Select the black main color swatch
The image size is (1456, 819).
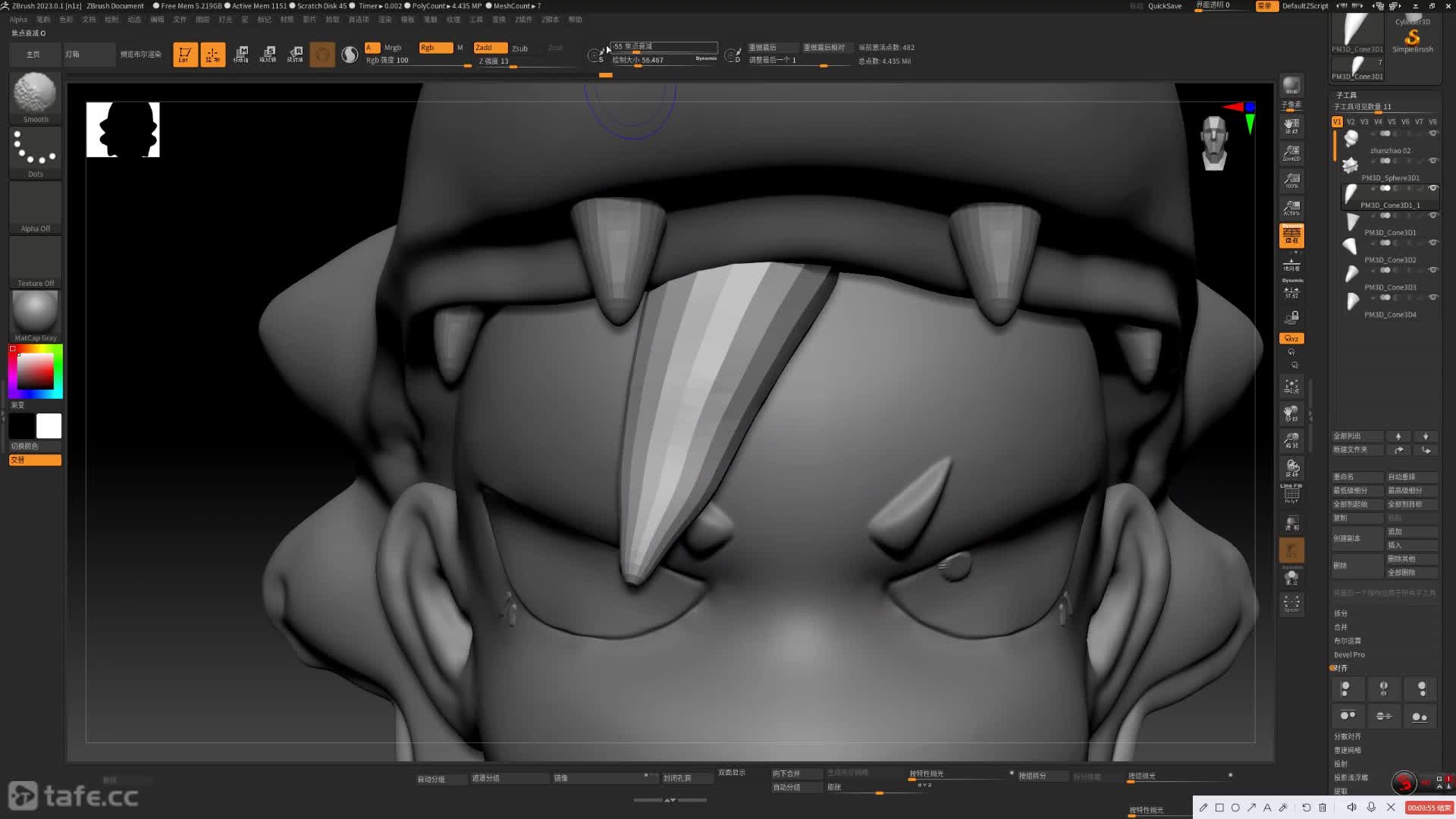[22, 426]
